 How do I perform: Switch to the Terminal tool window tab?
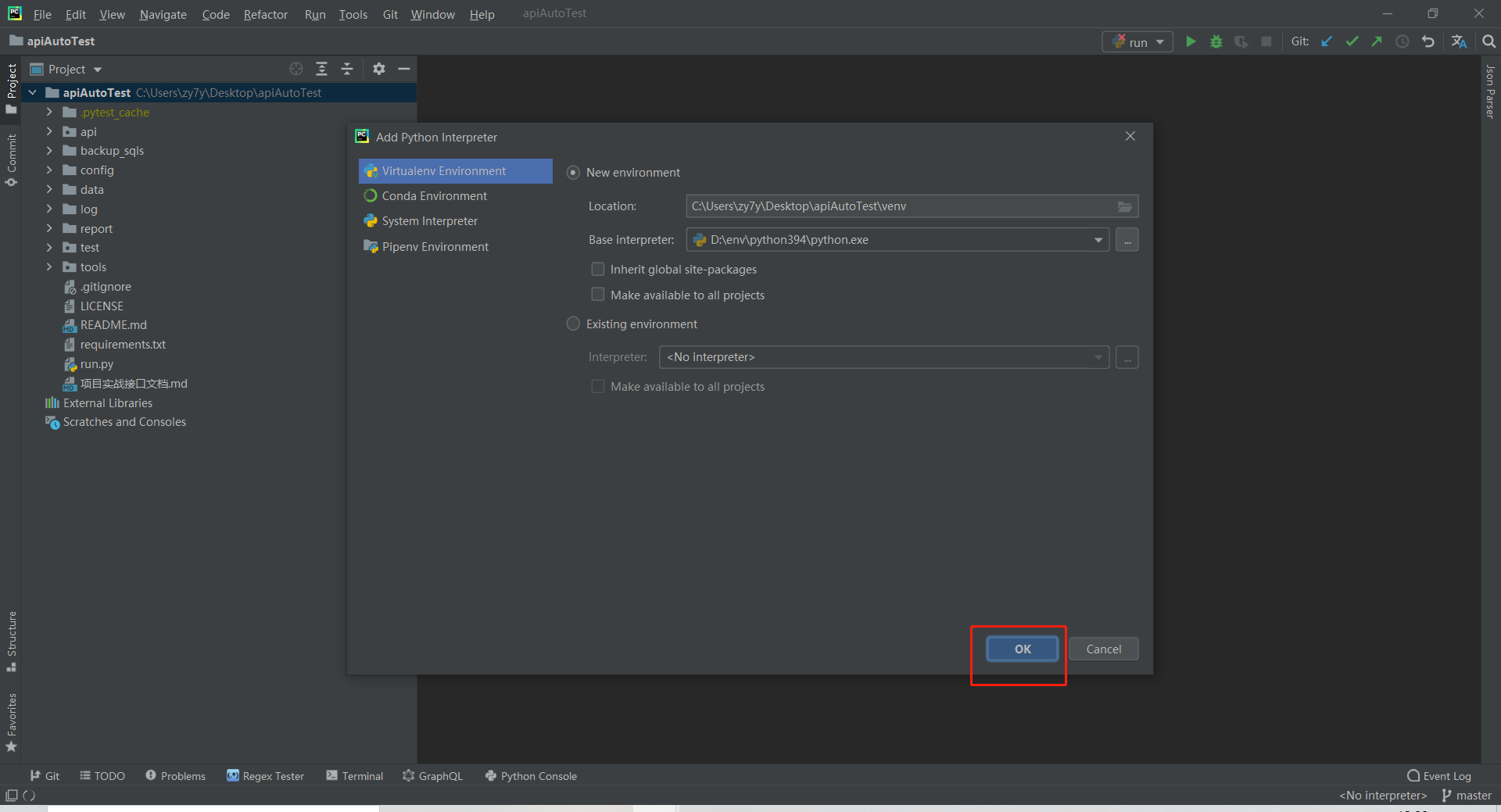pos(355,776)
